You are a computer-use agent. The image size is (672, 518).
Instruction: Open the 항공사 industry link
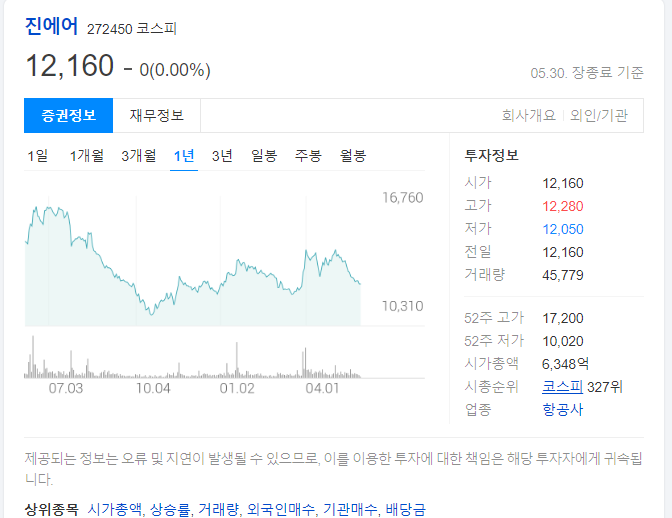[x=563, y=410]
